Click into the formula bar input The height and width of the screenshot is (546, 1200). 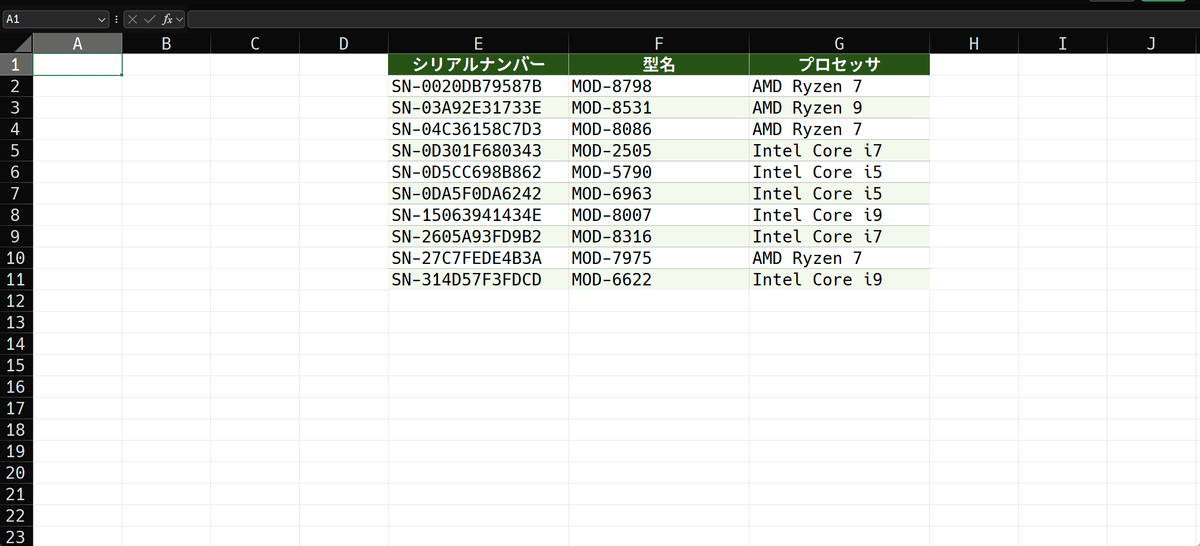(x=692, y=19)
